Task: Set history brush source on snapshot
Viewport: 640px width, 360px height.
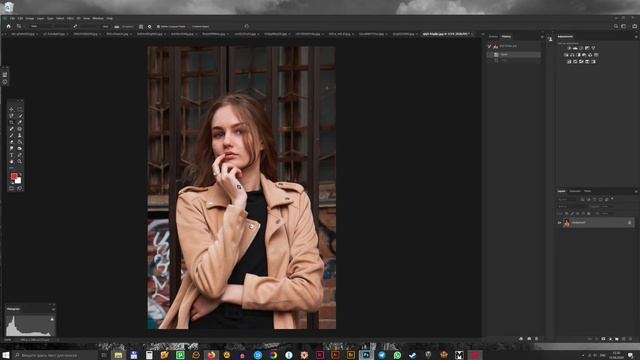Action: coord(489,46)
